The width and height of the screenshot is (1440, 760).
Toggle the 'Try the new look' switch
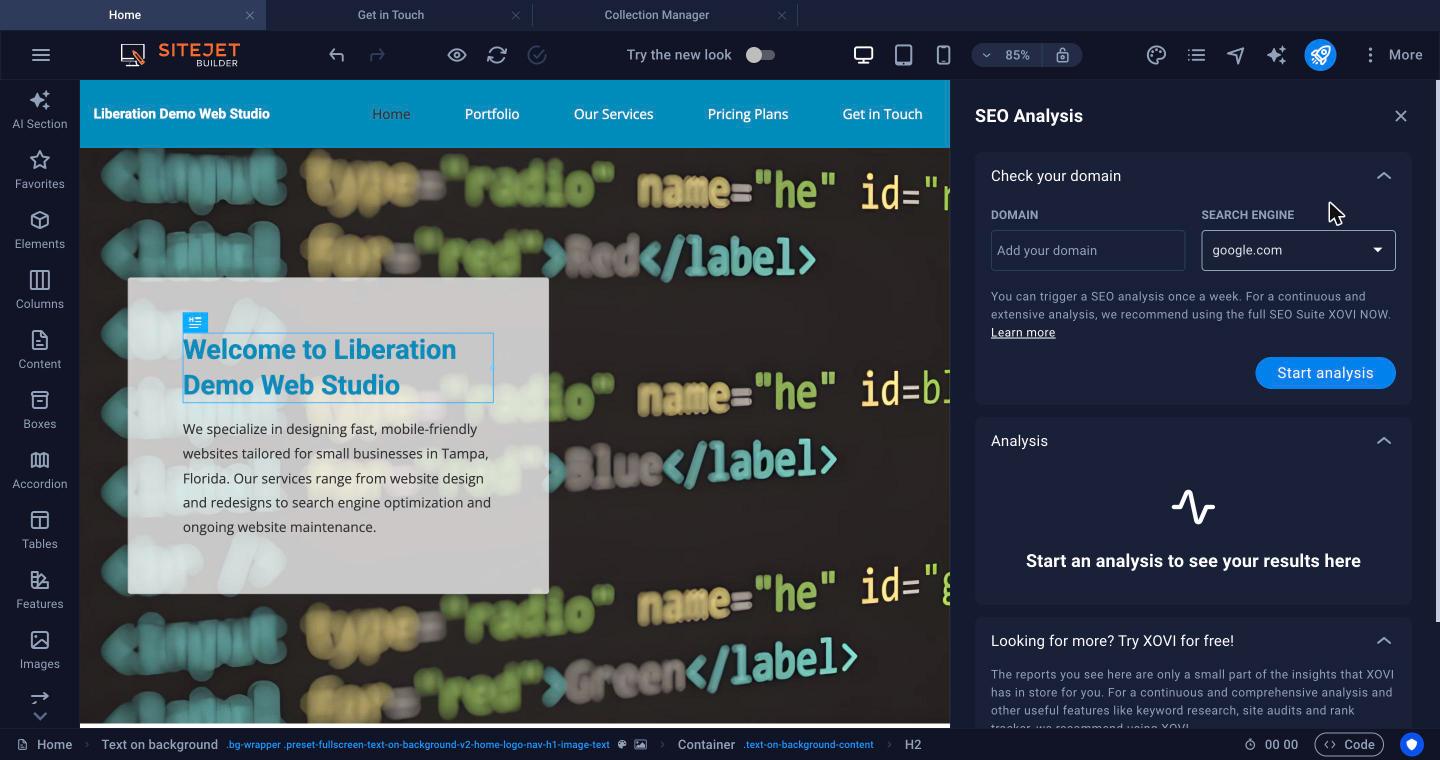pos(760,55)
